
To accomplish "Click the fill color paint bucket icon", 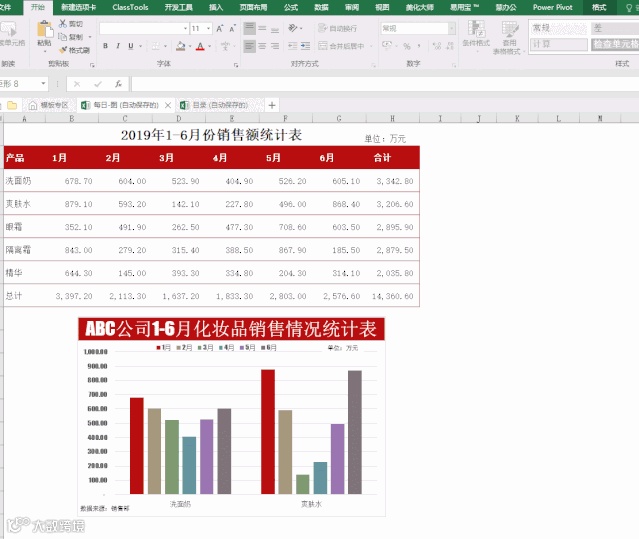I will (x=181, y=46).
